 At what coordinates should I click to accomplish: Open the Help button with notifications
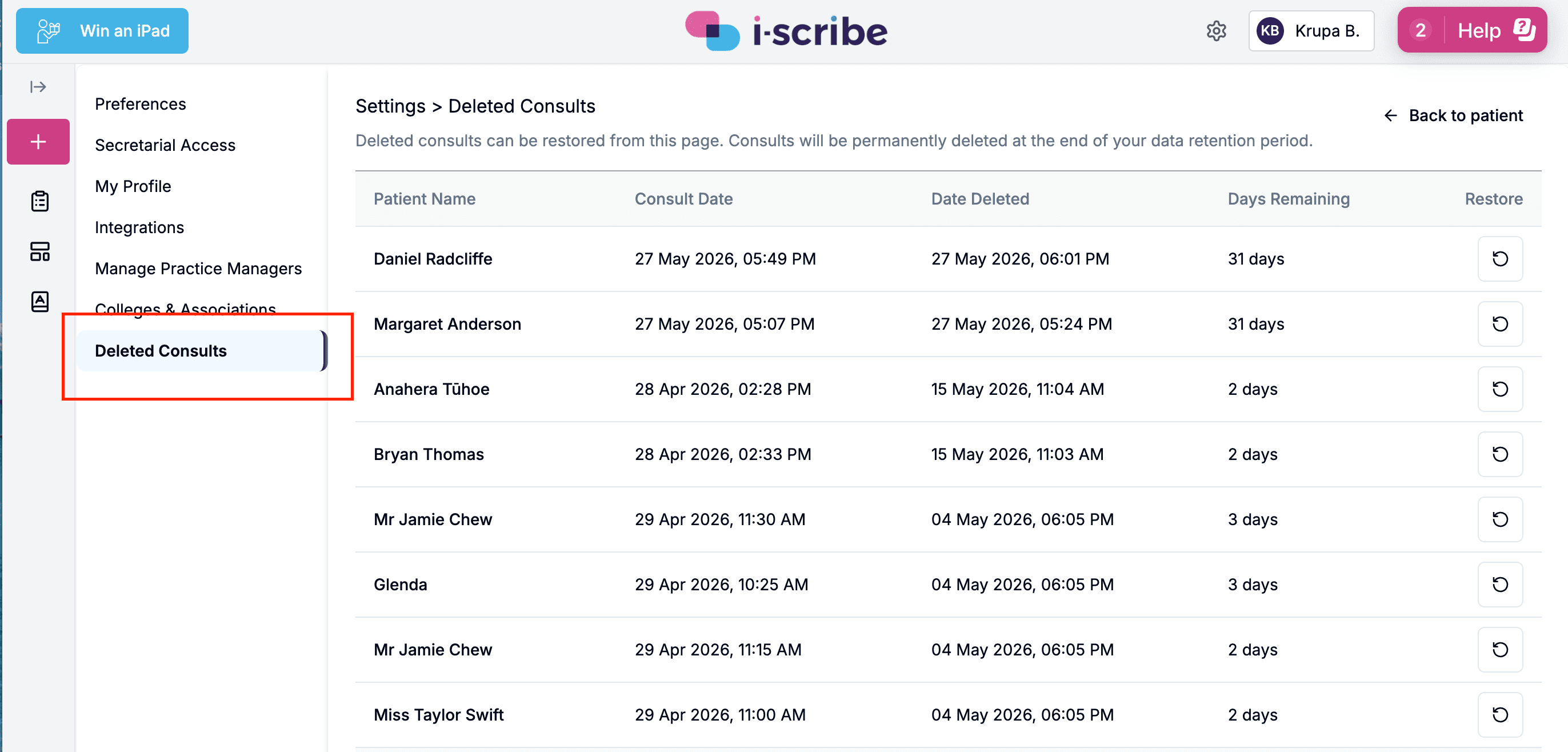pyautogui.click(x=1472, y=30)
